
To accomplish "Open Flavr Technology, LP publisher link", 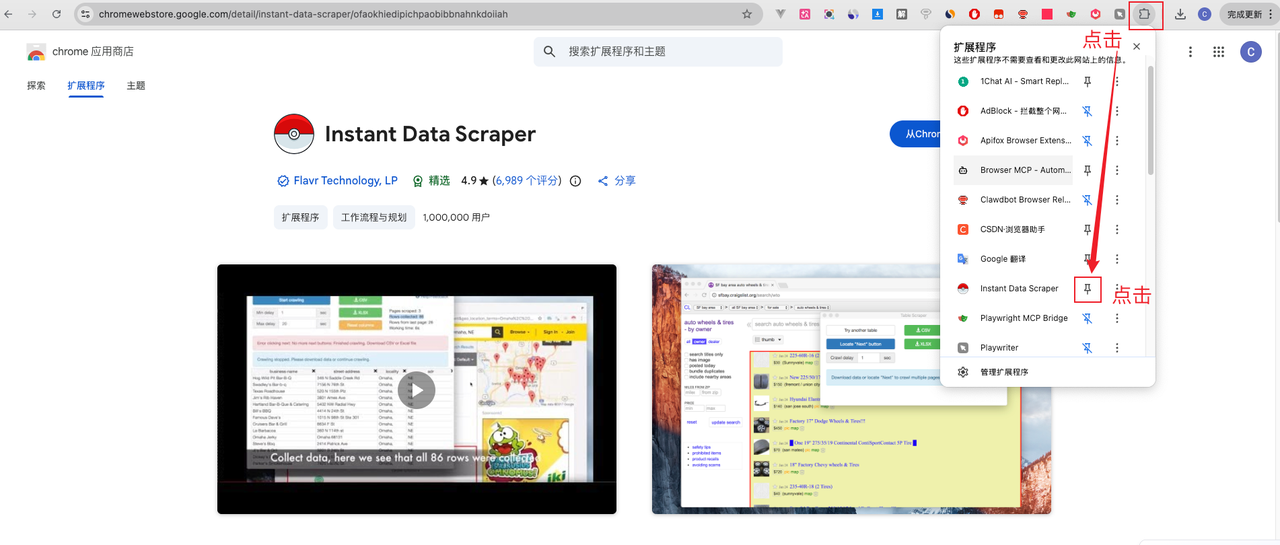I will [x=344, y=181].
